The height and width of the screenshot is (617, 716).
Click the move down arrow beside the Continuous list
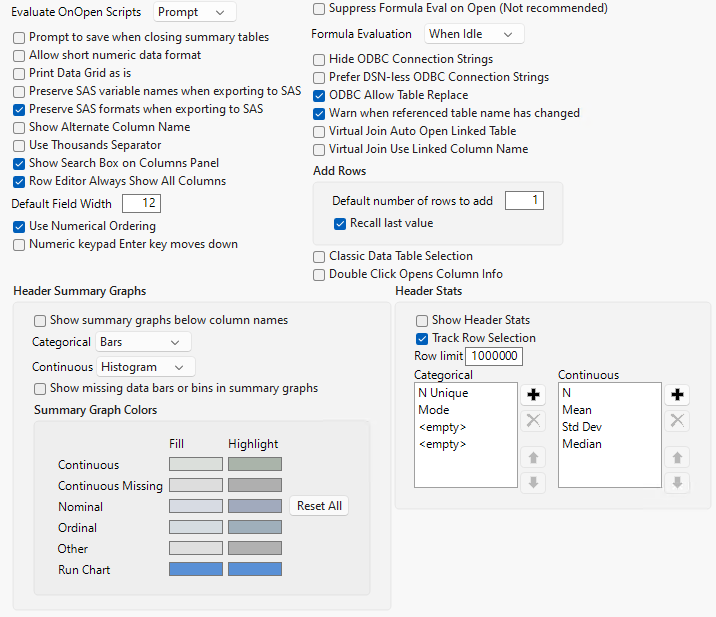tap(677, 482)
